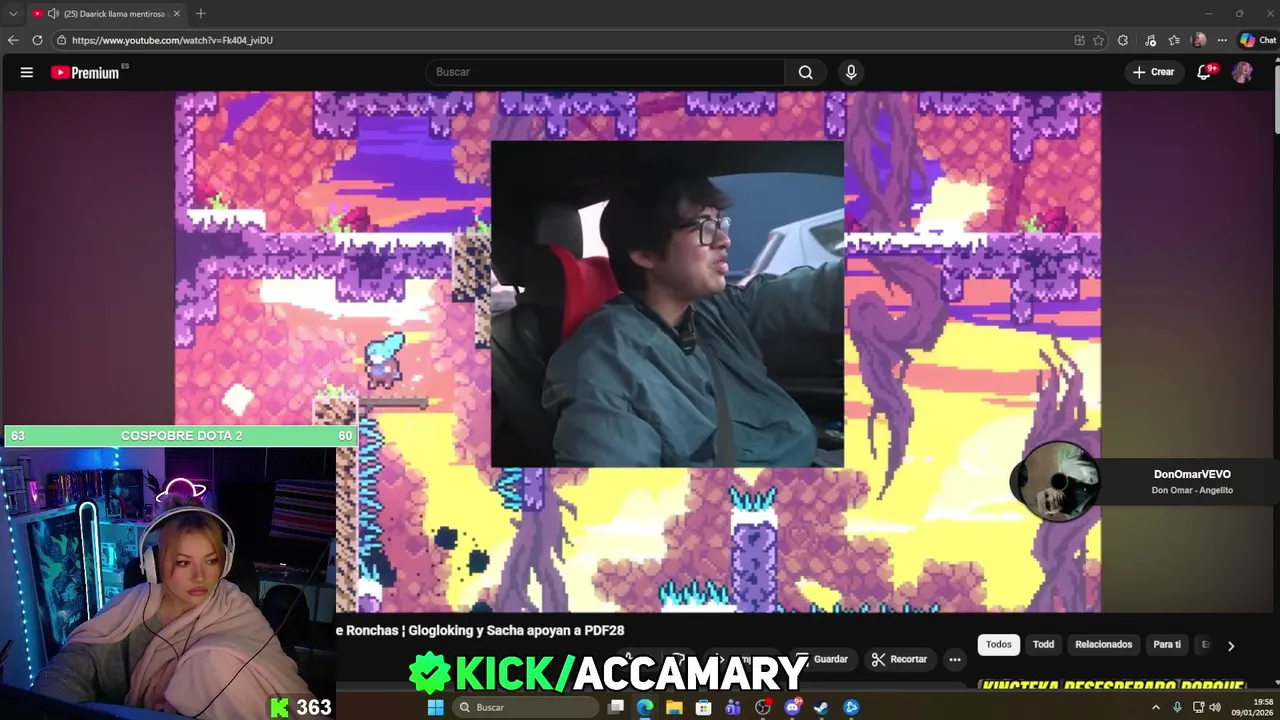Click the system tray microphone icon
Screen dimensions: 1280x720
(1177, 707)
